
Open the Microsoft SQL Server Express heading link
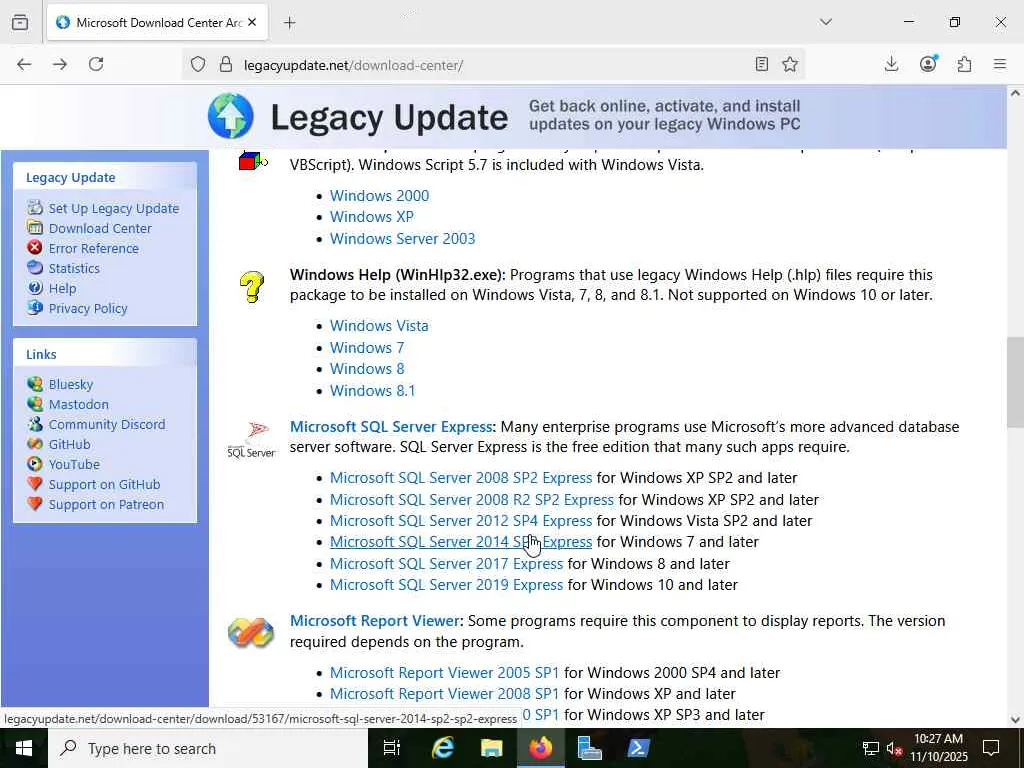point(391,426)
